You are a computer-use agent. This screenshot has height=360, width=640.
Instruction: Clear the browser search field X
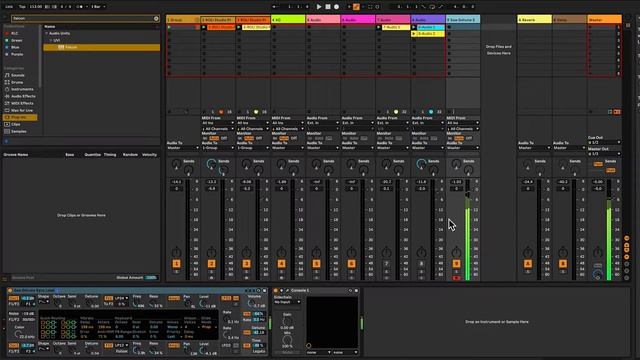156,18
